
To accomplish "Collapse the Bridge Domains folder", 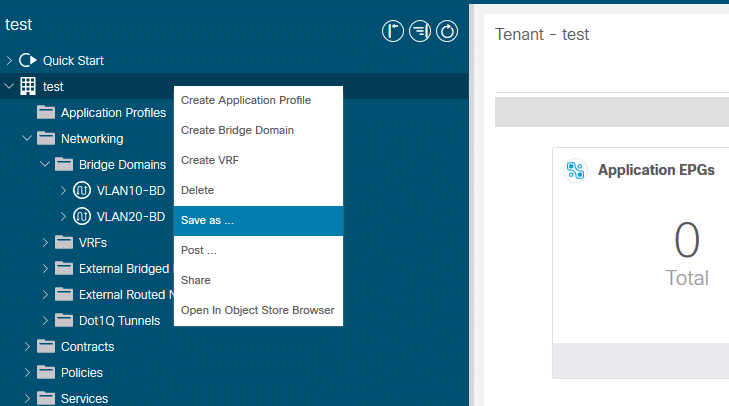I will click(45, 165).
